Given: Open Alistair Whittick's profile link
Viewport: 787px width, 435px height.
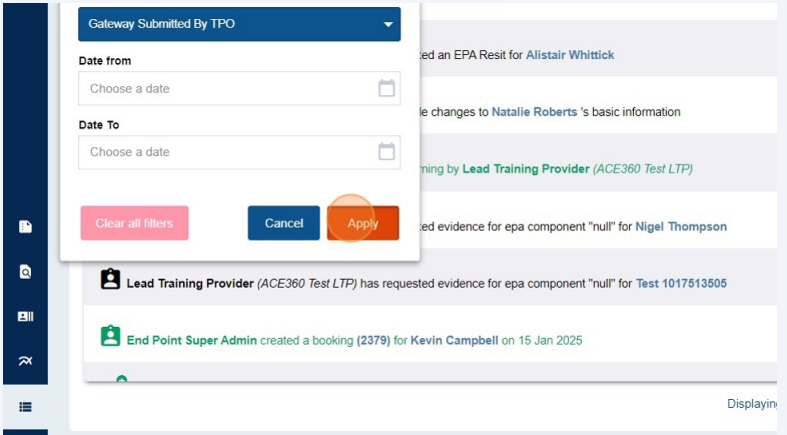Looking at the screenshot, I should [570, 55].
